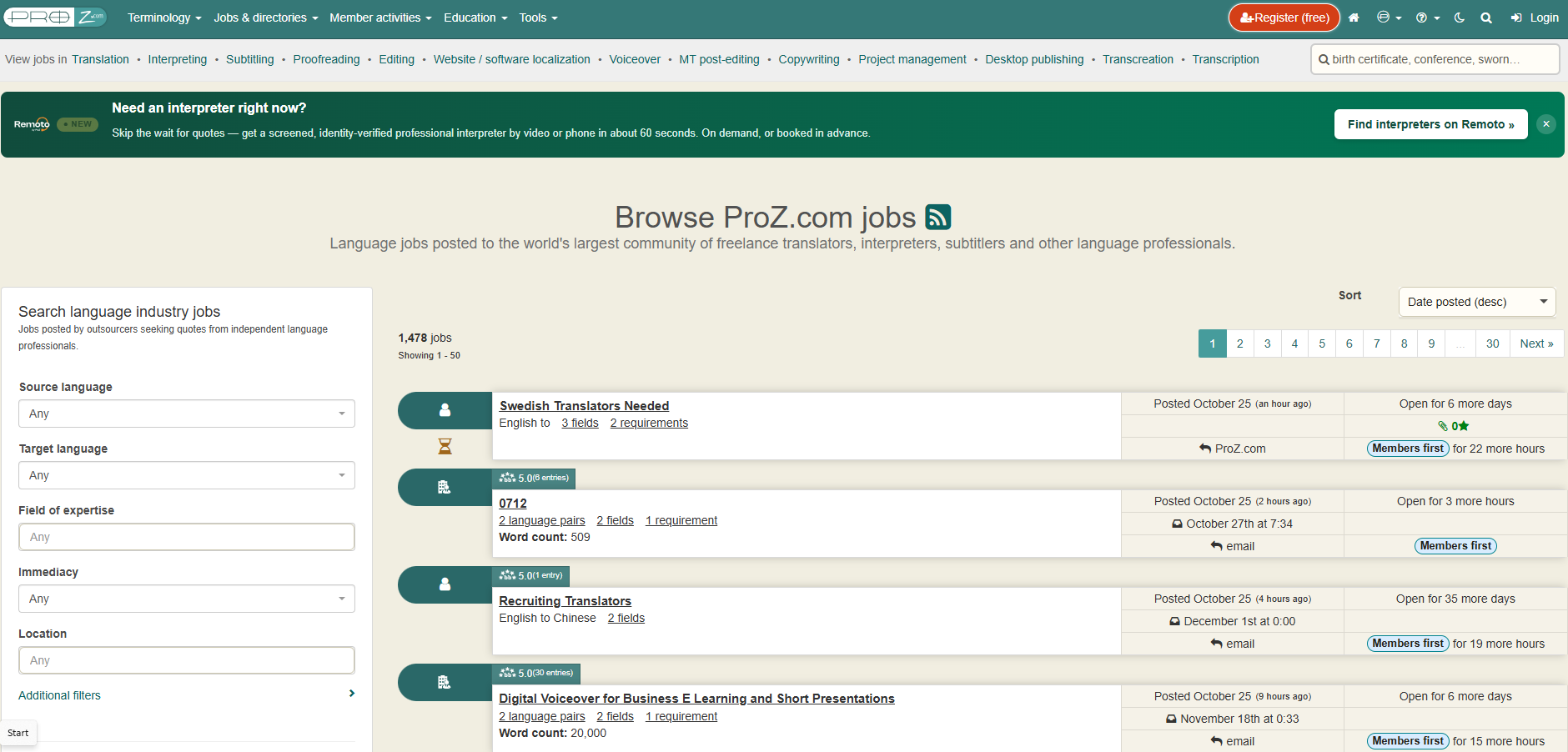Open the Sort by Date posted dropdown
Image resolution: width=1568 pixels, height=752 pixels.
click(x=1477, y=302)
